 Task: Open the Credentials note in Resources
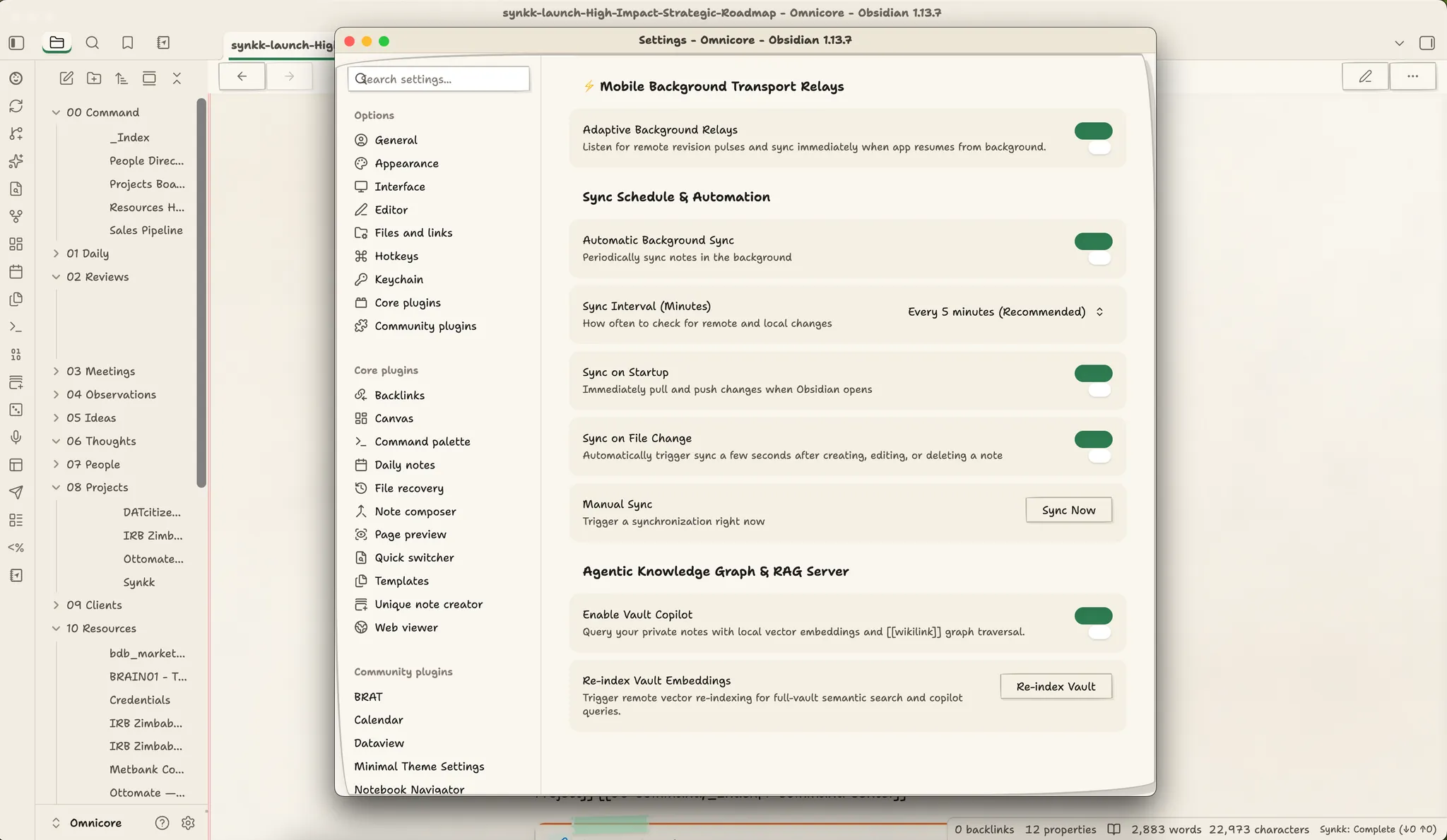pyautogui.click(x=140, y=700)
